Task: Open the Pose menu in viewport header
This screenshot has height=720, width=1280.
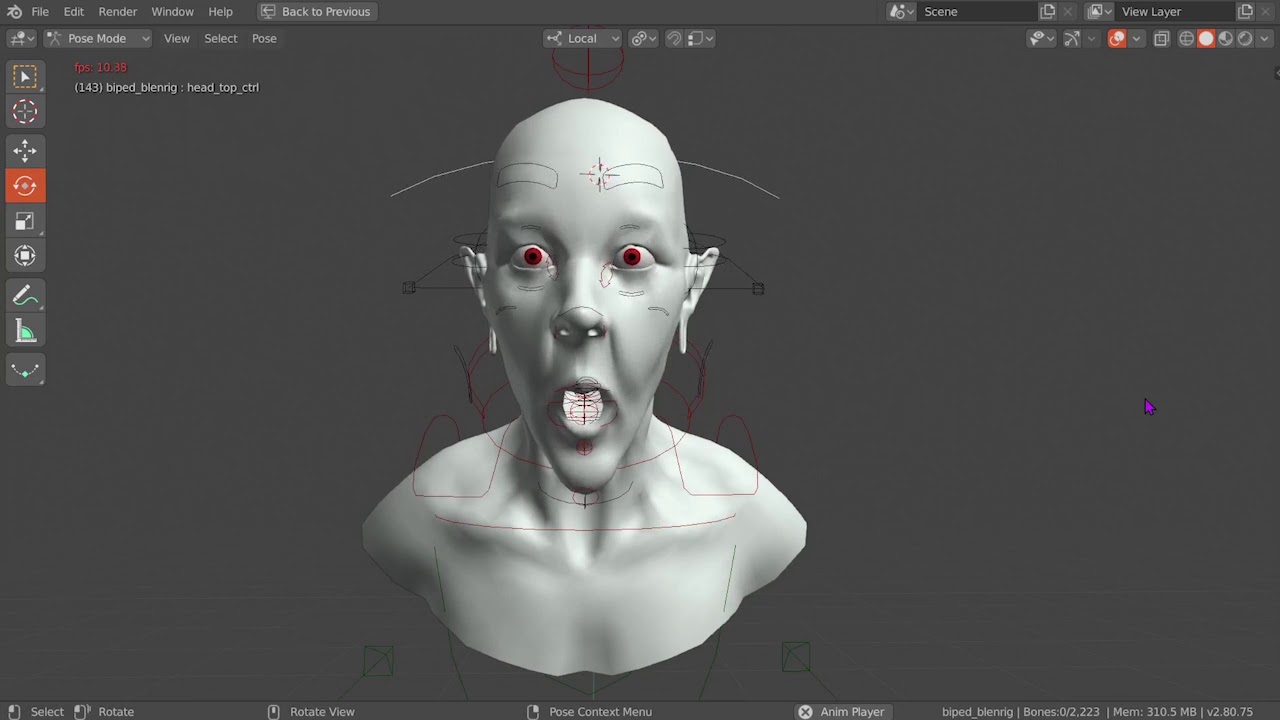Action: 264,38
